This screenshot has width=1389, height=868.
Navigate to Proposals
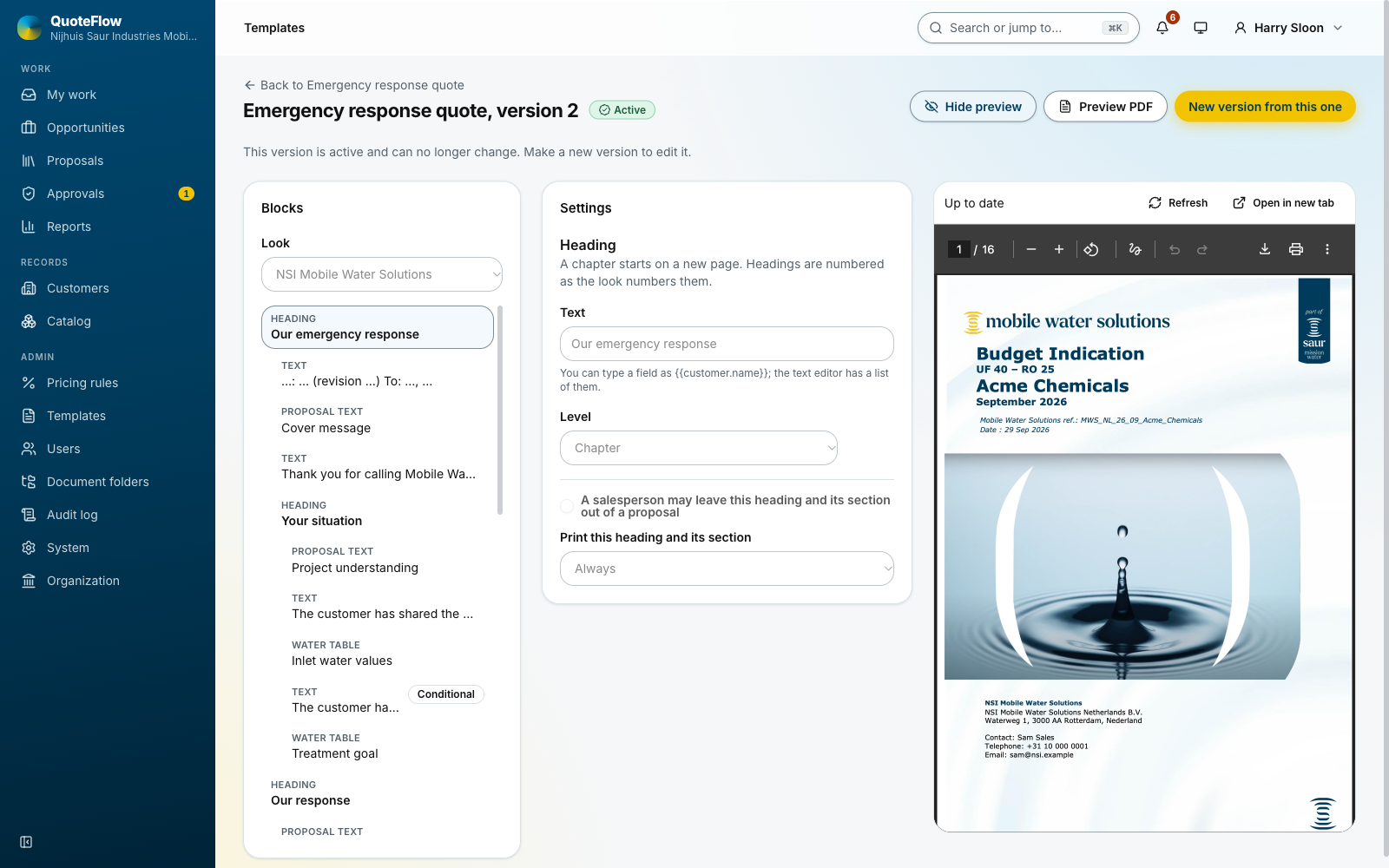(108, 161)
